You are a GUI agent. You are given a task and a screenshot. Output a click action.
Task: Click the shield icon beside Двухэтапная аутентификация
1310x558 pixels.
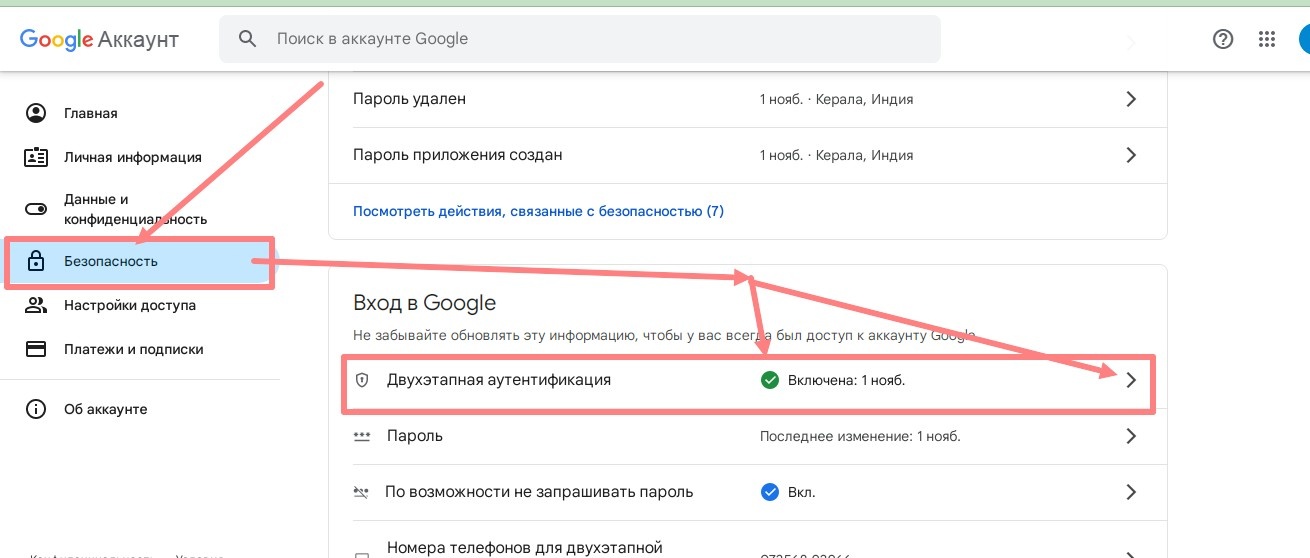[362, 380]
